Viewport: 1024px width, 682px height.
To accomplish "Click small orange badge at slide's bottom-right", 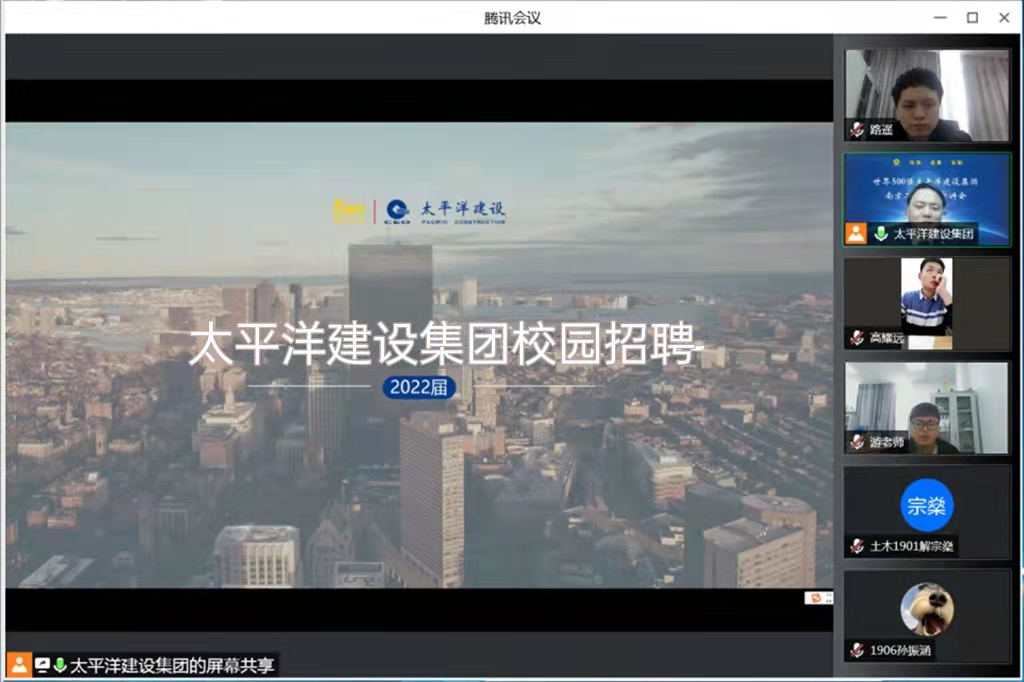I will coord(817,598).
